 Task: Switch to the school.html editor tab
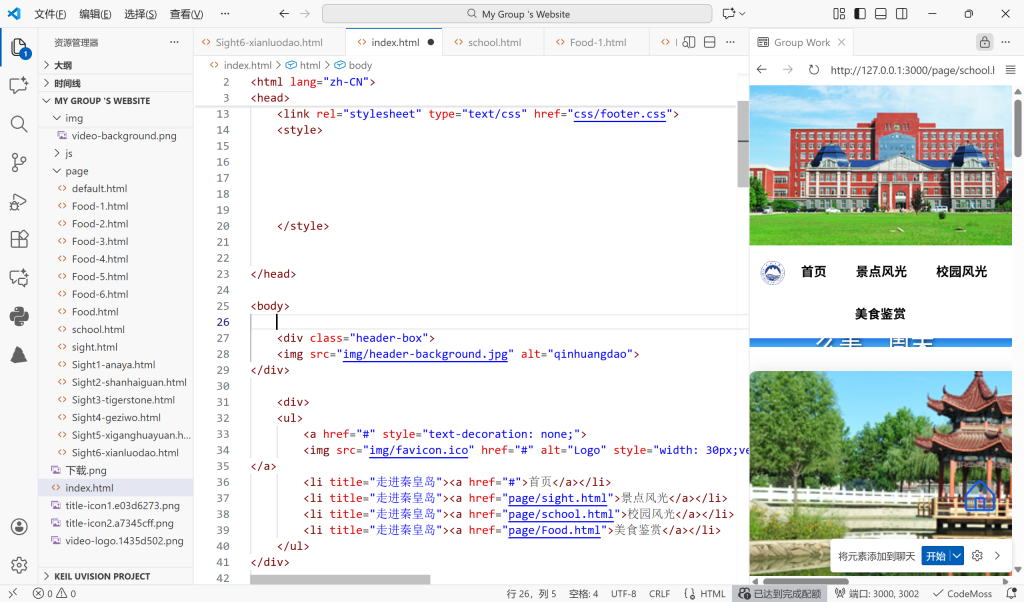click(494, 43)
